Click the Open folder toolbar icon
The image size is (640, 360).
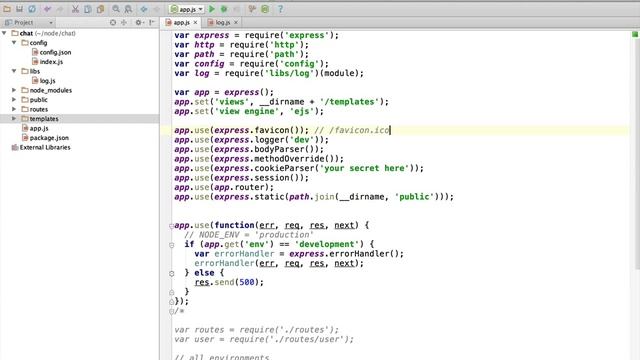pyautogui.click(x=7, y=9)
